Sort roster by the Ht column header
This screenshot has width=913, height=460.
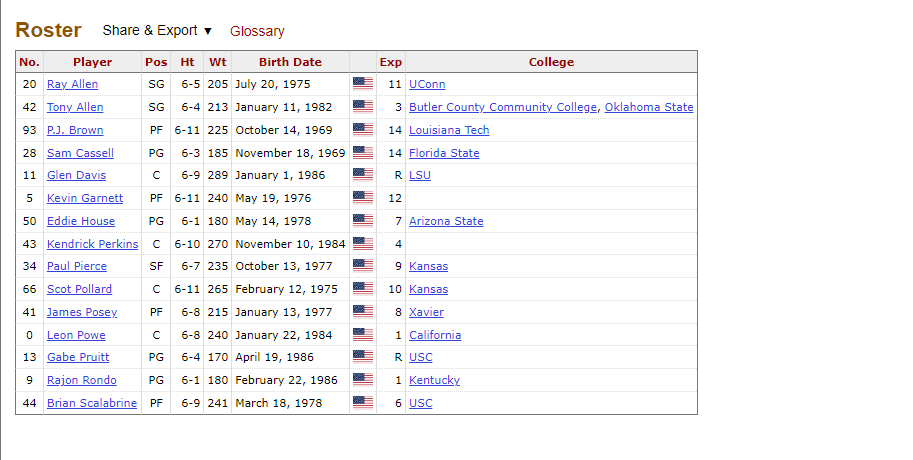187,62
